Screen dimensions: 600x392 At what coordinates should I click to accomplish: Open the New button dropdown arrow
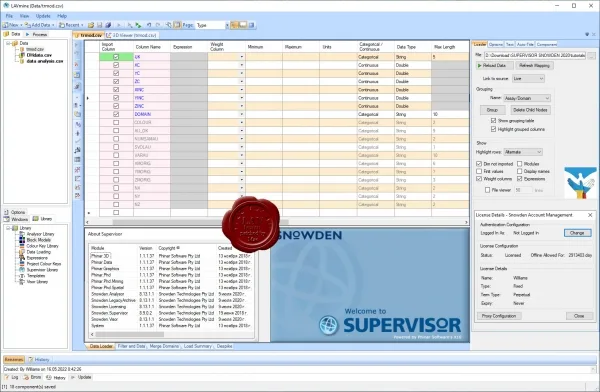click(21, 25)
